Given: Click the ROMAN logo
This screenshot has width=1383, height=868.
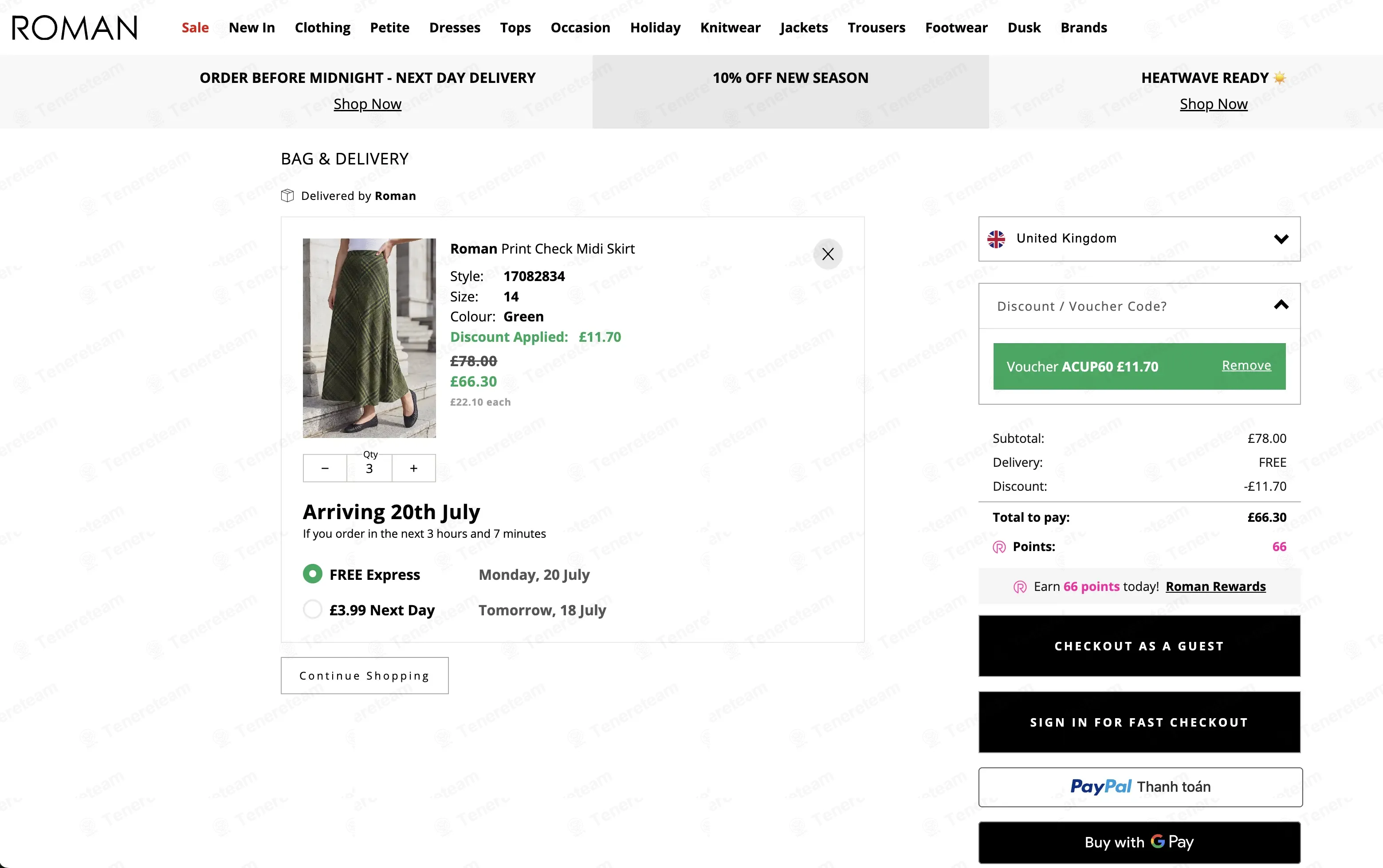Looking at the screenshot, I should point(75,27).
